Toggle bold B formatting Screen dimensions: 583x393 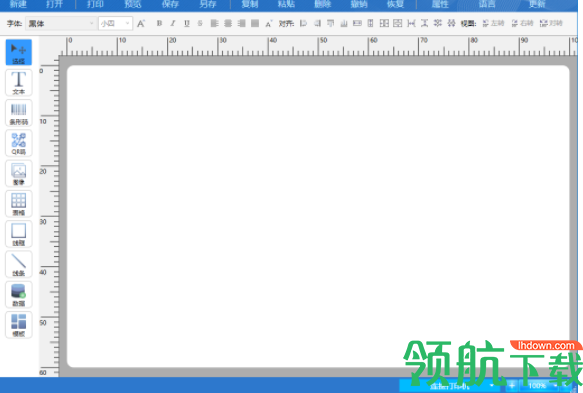pyautogui.click(x=159, y=23)
